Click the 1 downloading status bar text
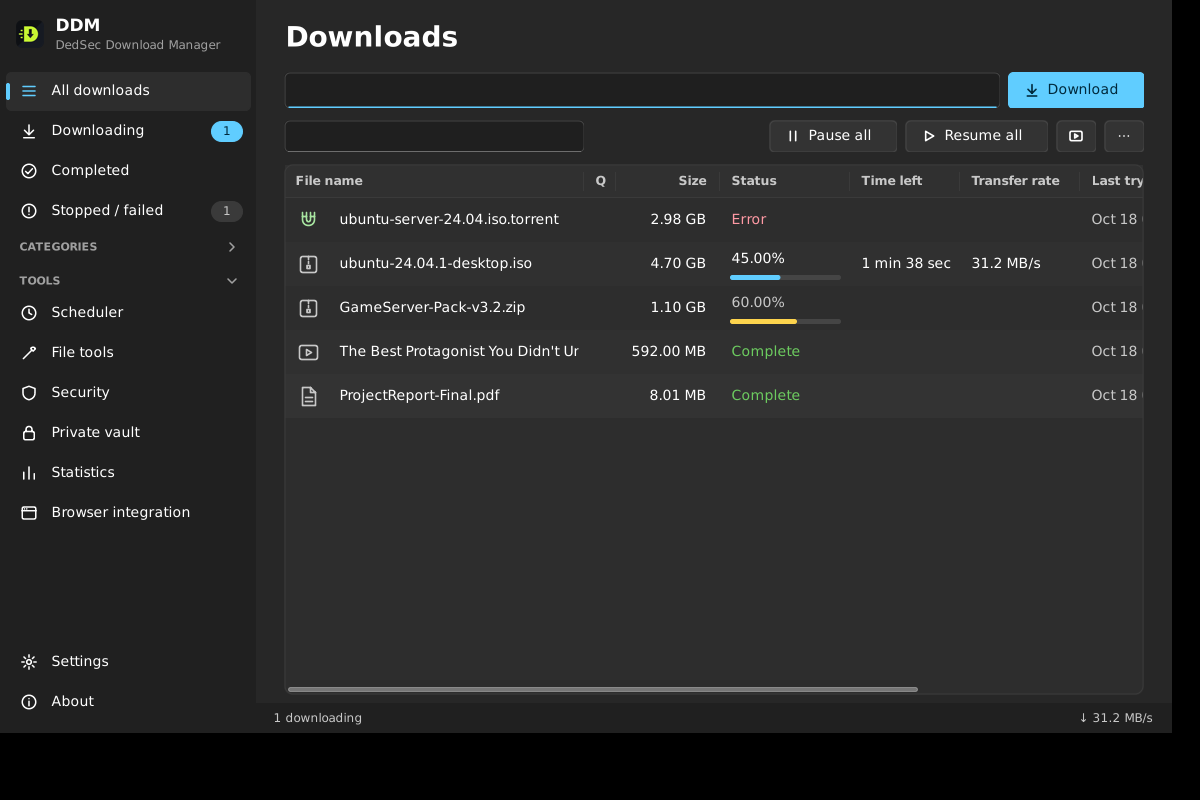 click(x=318, y=718)
